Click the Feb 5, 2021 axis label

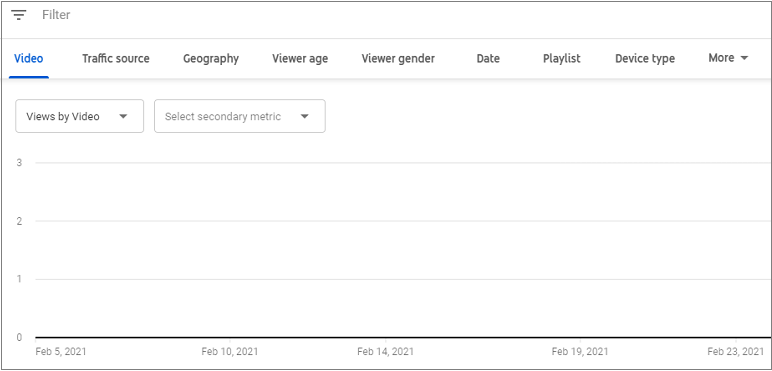(x=61, y=351)
